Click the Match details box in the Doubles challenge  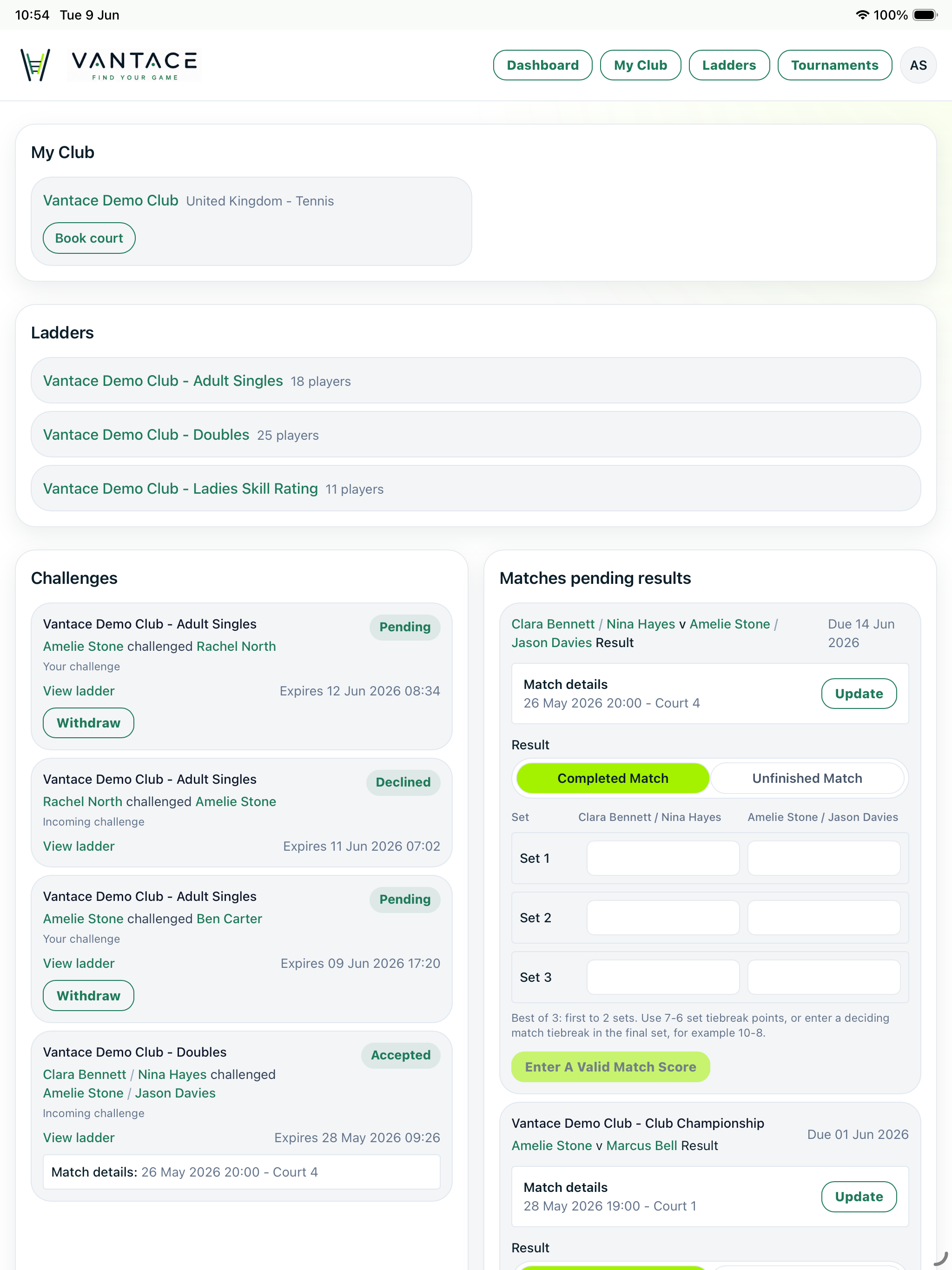click(242, 1172)
